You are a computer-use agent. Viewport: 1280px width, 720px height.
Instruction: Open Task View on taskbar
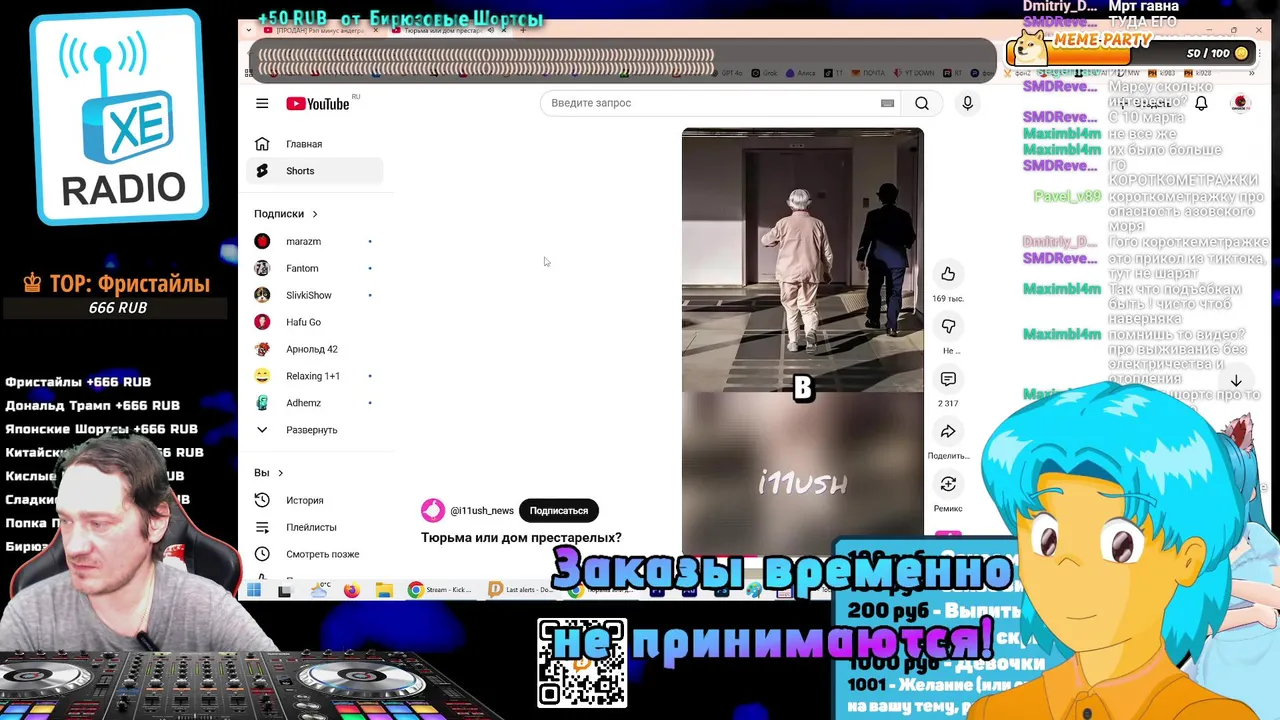285,590
